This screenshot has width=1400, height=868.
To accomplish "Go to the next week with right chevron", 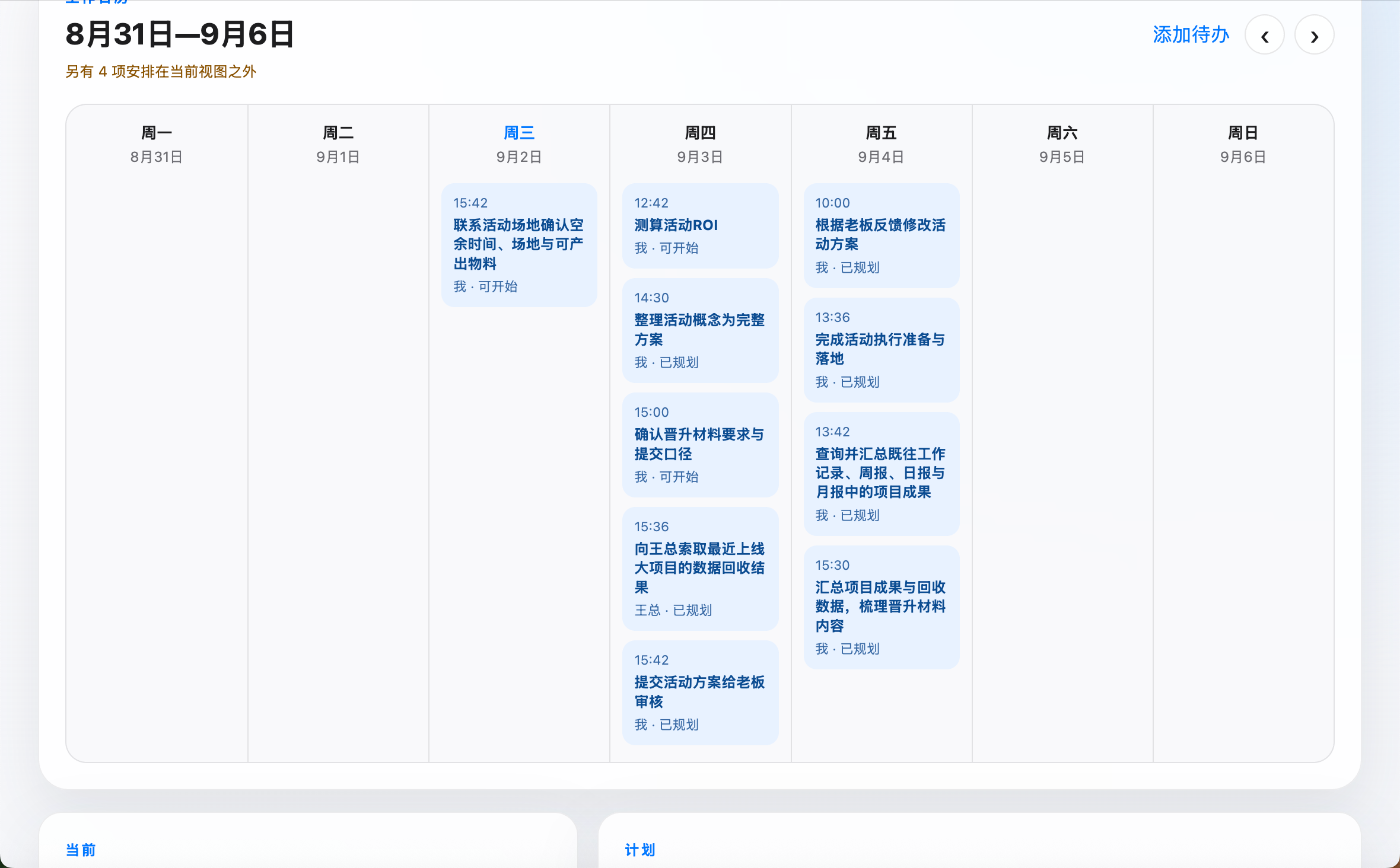I will [1315, 36].
